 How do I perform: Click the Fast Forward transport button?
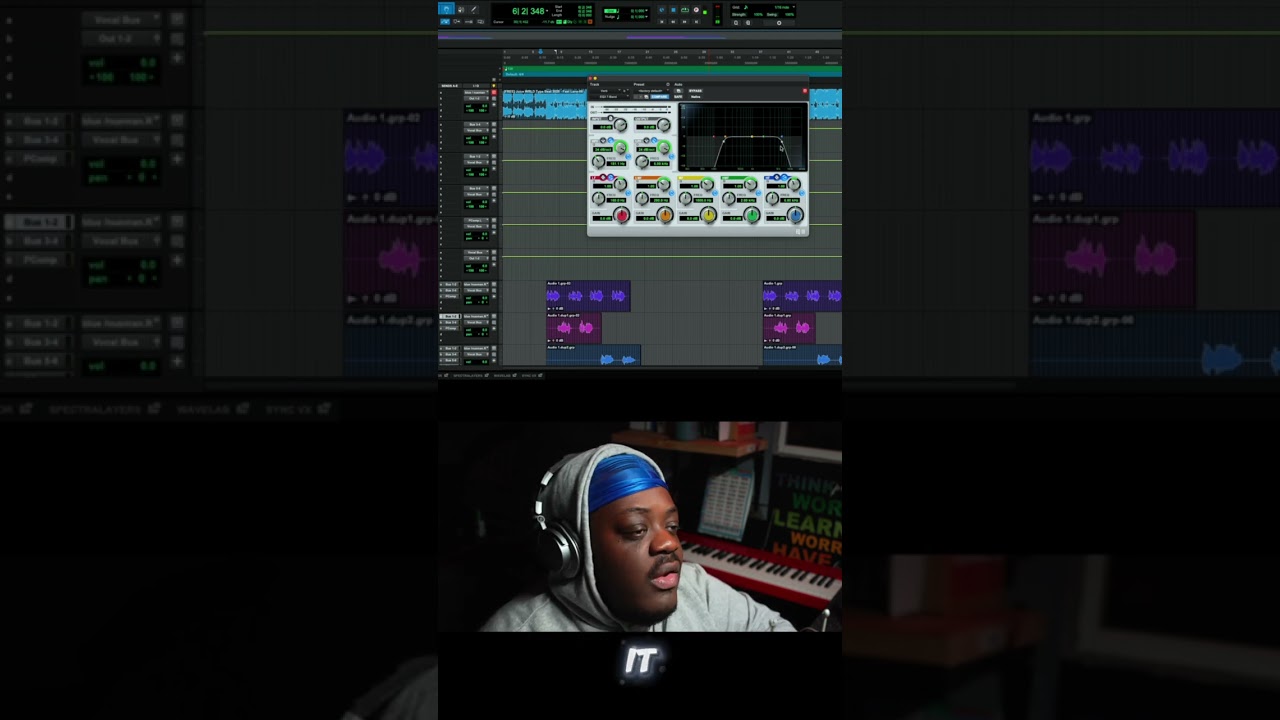point(685,21)
